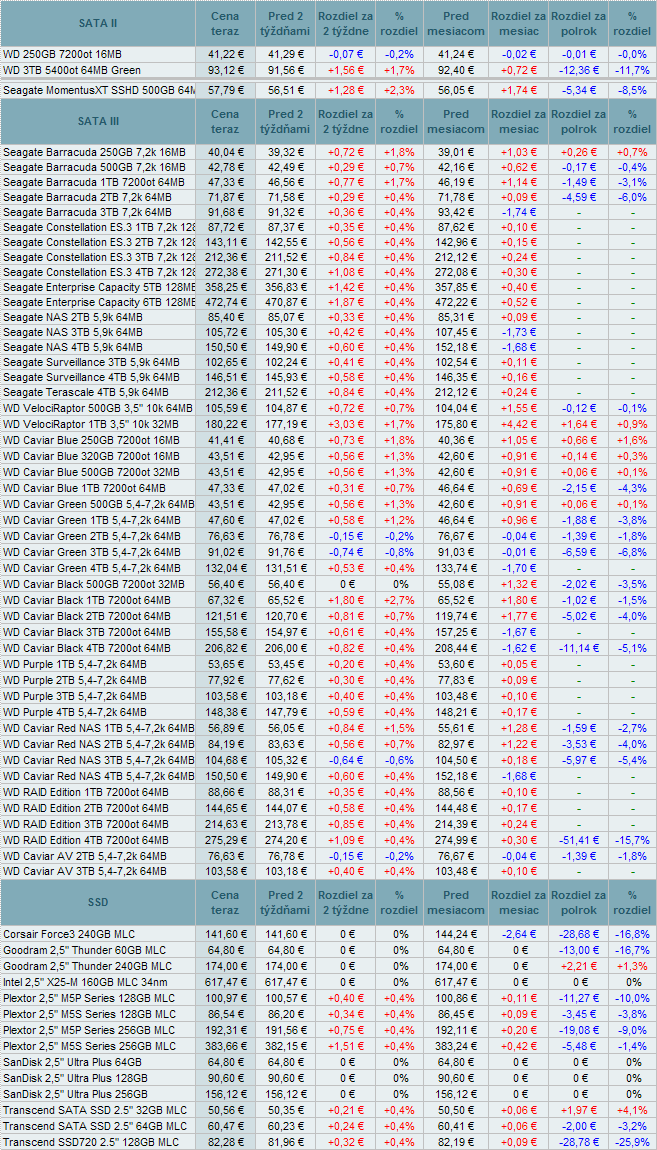Screen dimensions: 657x1150
Task: Select Transcend SSD720 2.5" 128GB MLC row name
Action: point(91,1142)
